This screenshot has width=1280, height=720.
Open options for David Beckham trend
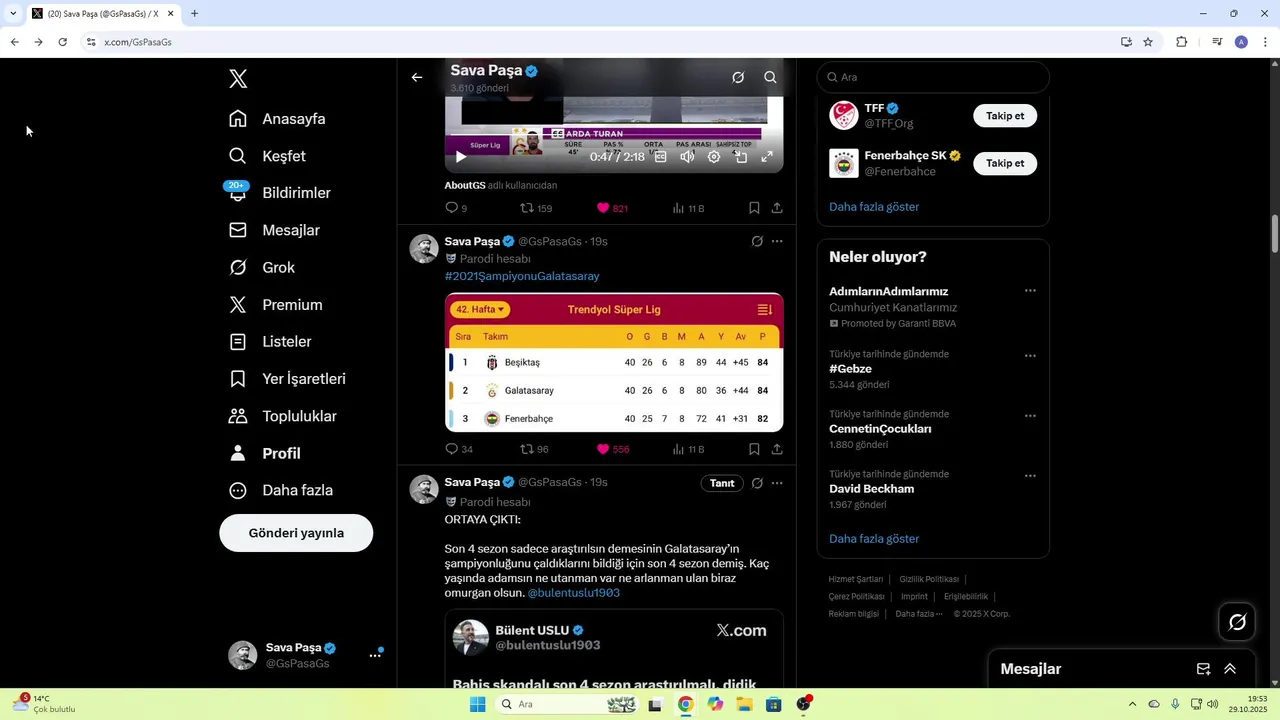point(1030,476)
